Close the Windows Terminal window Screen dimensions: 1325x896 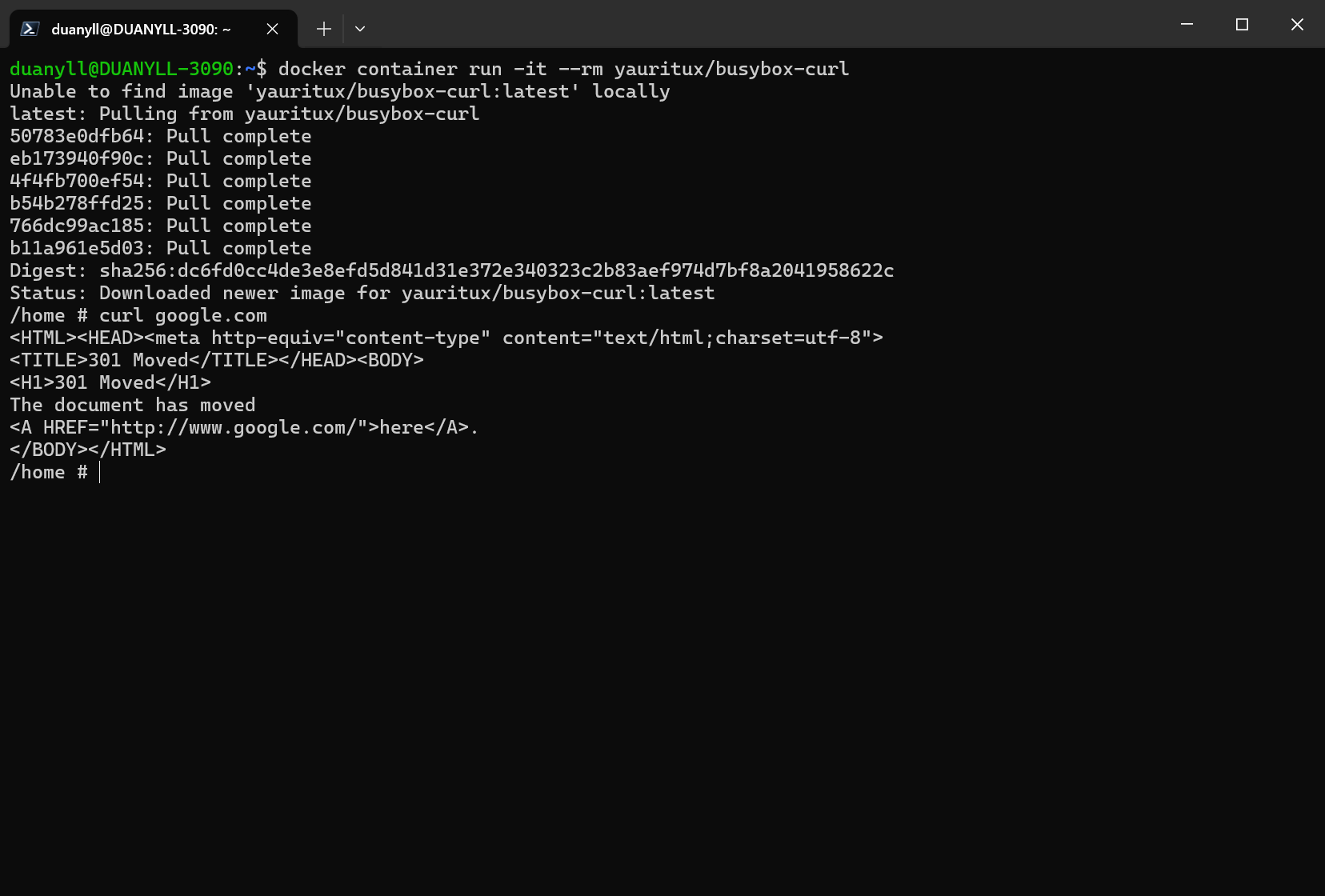pos(1296,25)
